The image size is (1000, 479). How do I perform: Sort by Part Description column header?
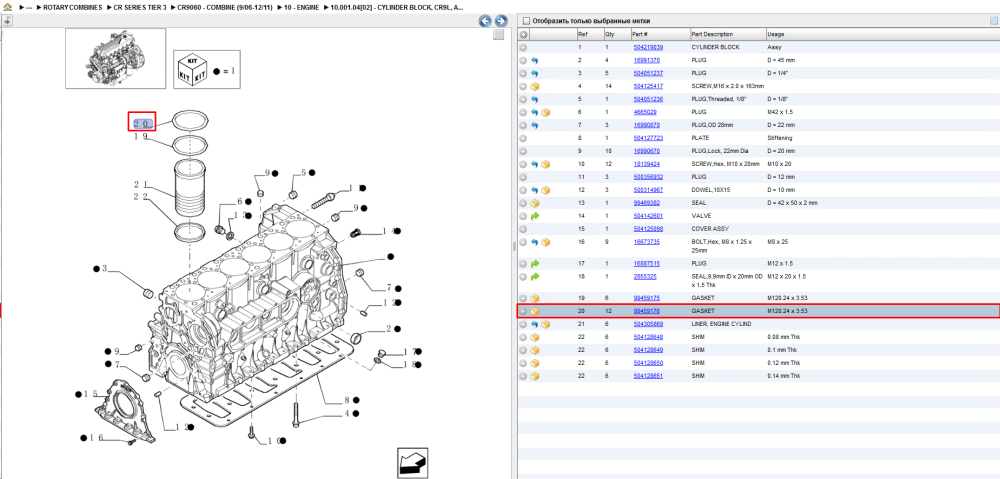point(712,34)
